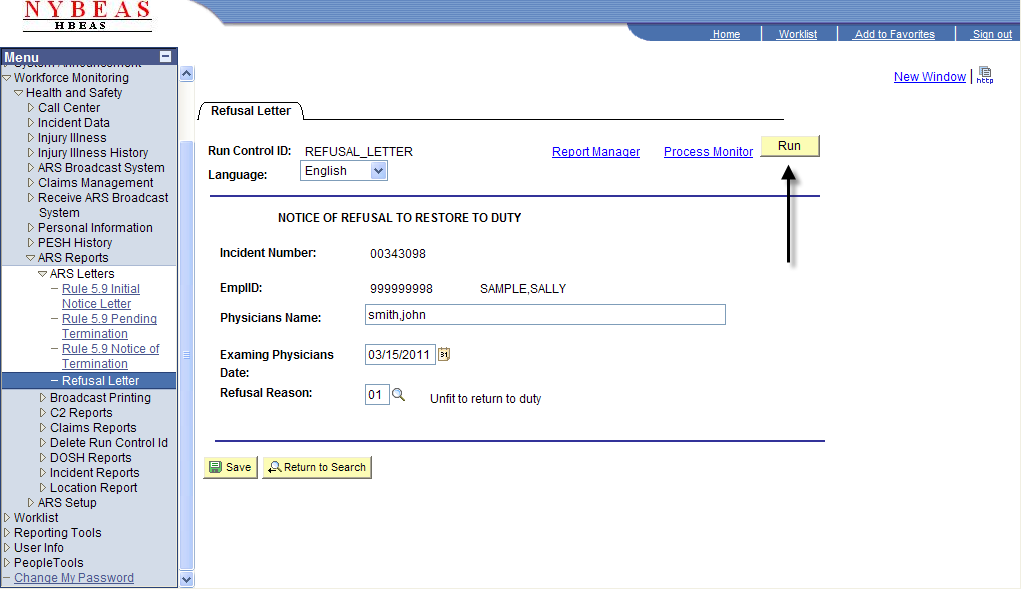The width and height of the screenshot is (1021, 589).
Task: Open the calendar picker for Examining Physicians Date
Action: (444, 355)
